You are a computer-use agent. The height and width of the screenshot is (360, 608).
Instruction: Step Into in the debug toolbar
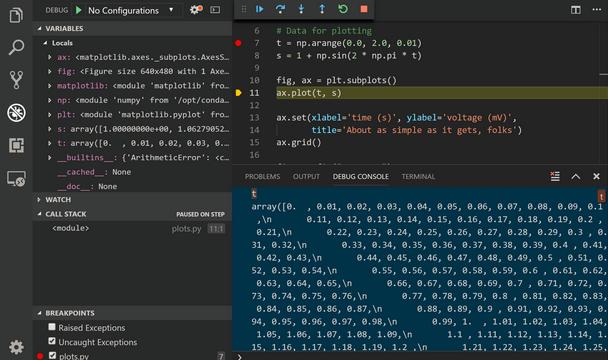(x=301, y=9)
